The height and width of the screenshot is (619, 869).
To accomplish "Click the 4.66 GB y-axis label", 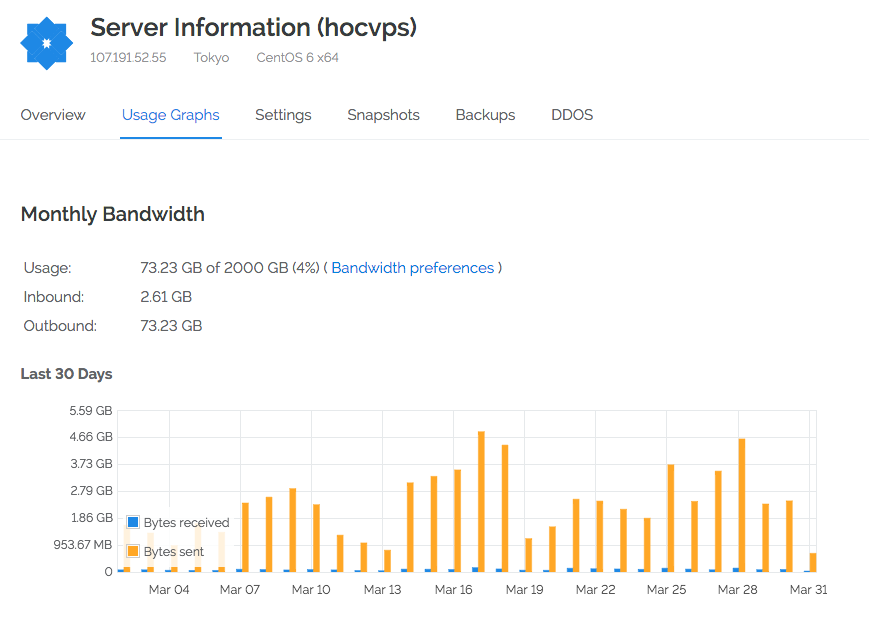I will click(x=91, y=437).
